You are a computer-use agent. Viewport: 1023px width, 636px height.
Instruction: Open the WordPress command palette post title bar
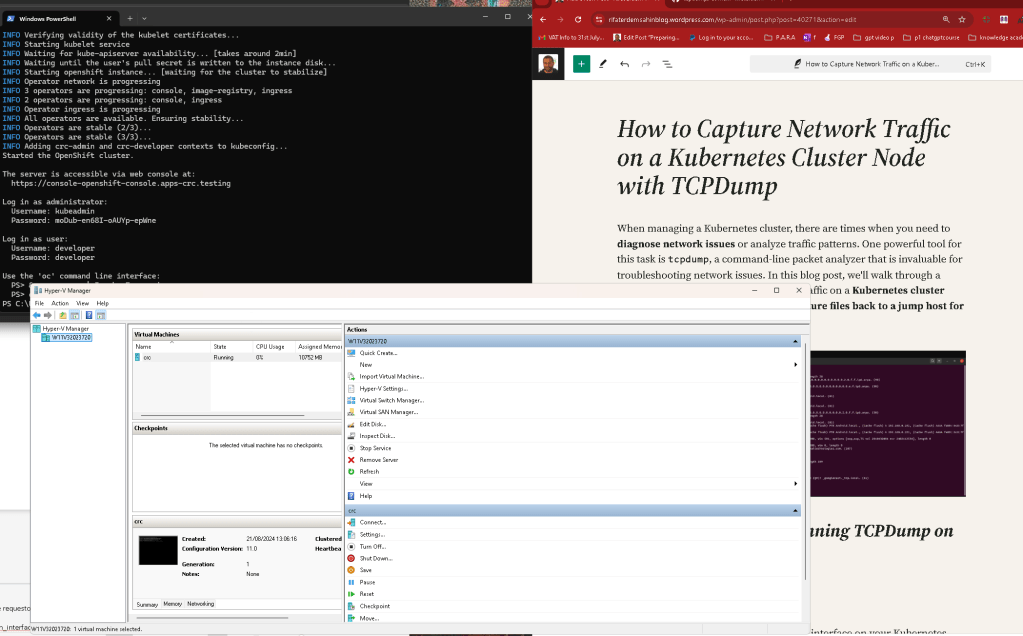[x=870, y=64]
